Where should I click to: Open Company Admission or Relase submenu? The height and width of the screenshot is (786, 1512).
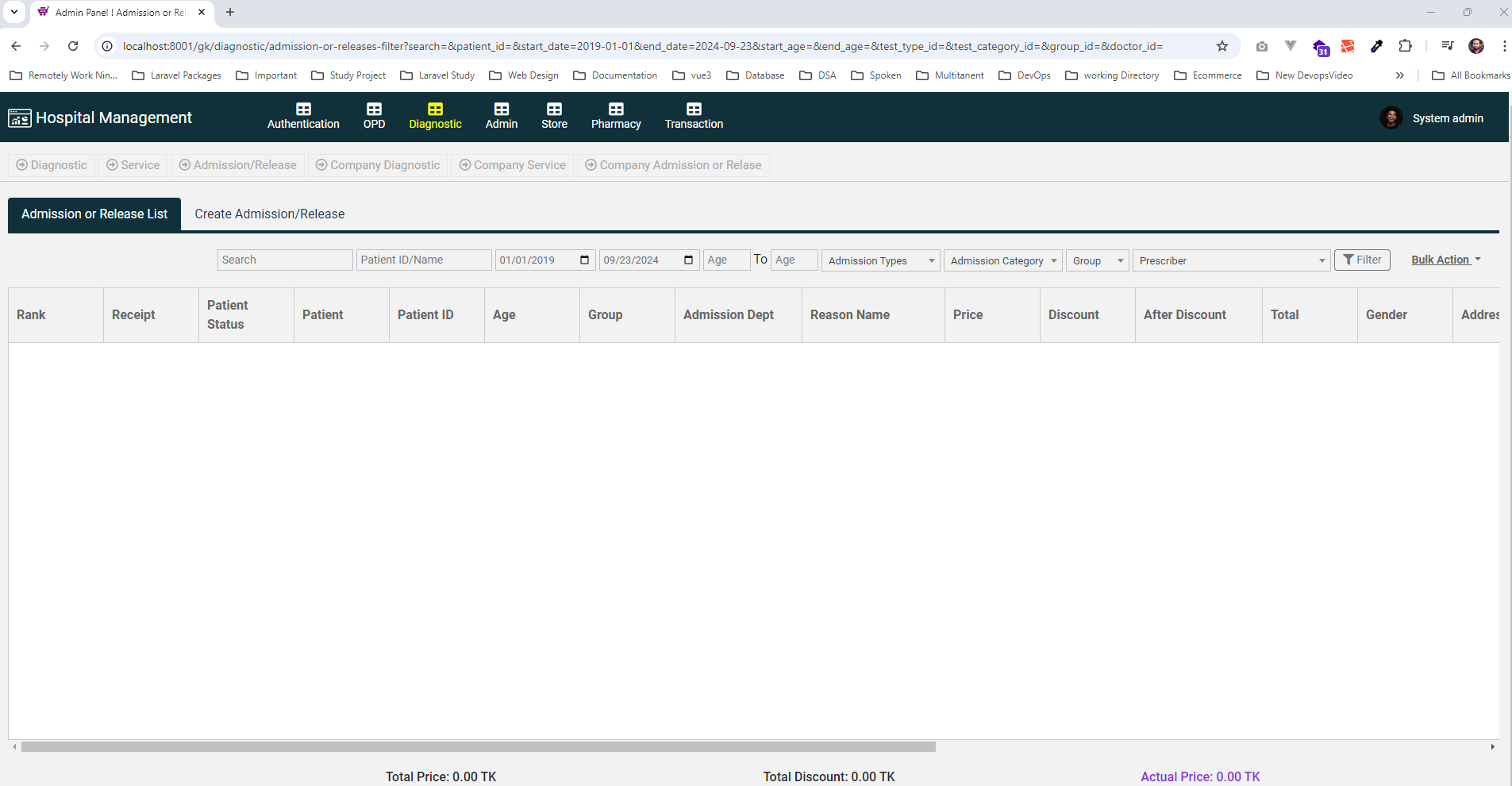point(673,165)
